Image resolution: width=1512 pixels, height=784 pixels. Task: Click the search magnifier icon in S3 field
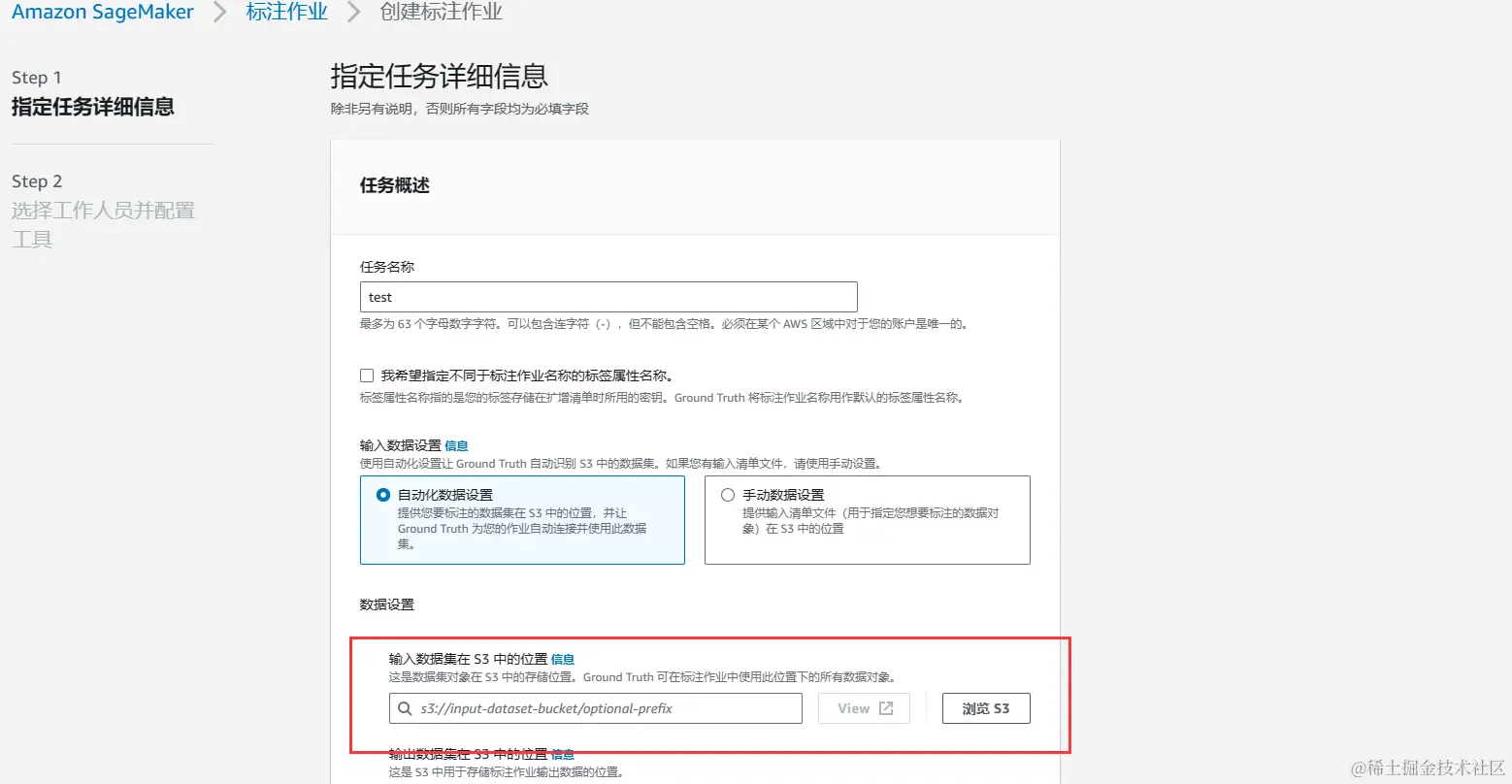[406, 708]
